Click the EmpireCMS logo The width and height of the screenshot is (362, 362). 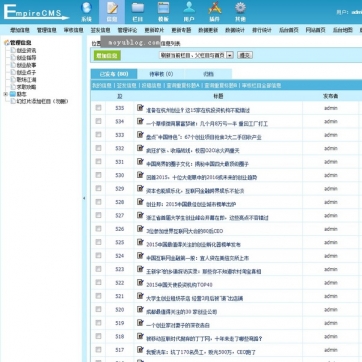[36, 12]
